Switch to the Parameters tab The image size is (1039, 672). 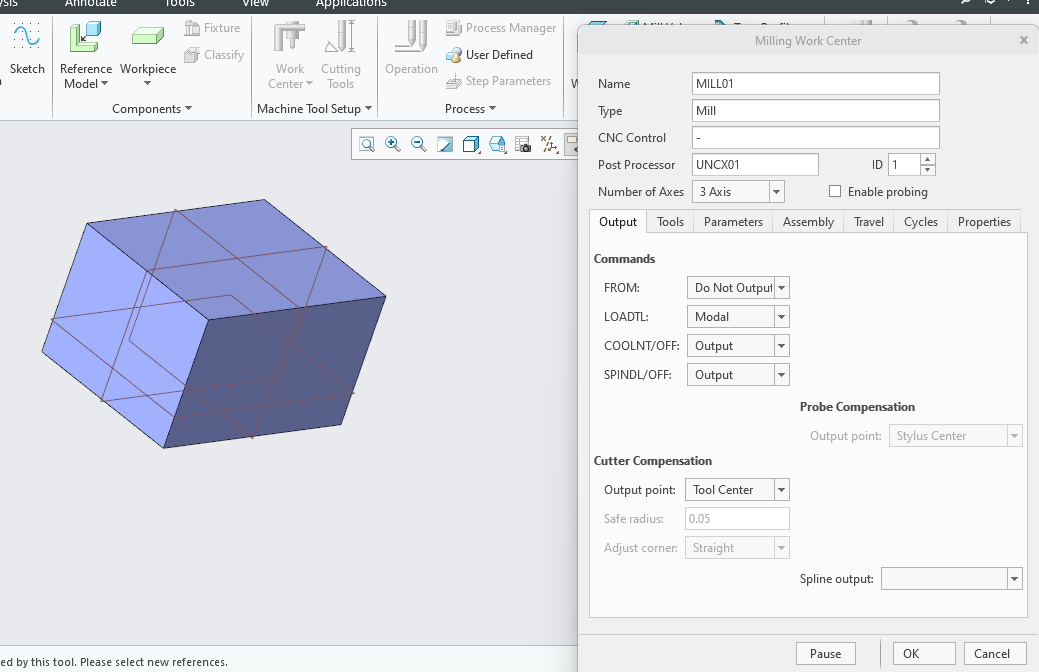point(733,222)
